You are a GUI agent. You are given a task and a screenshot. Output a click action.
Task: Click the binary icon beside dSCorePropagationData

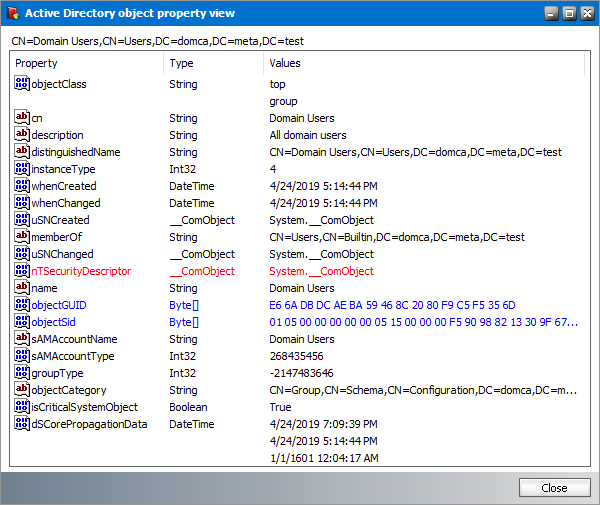click(x=22, y=424)
